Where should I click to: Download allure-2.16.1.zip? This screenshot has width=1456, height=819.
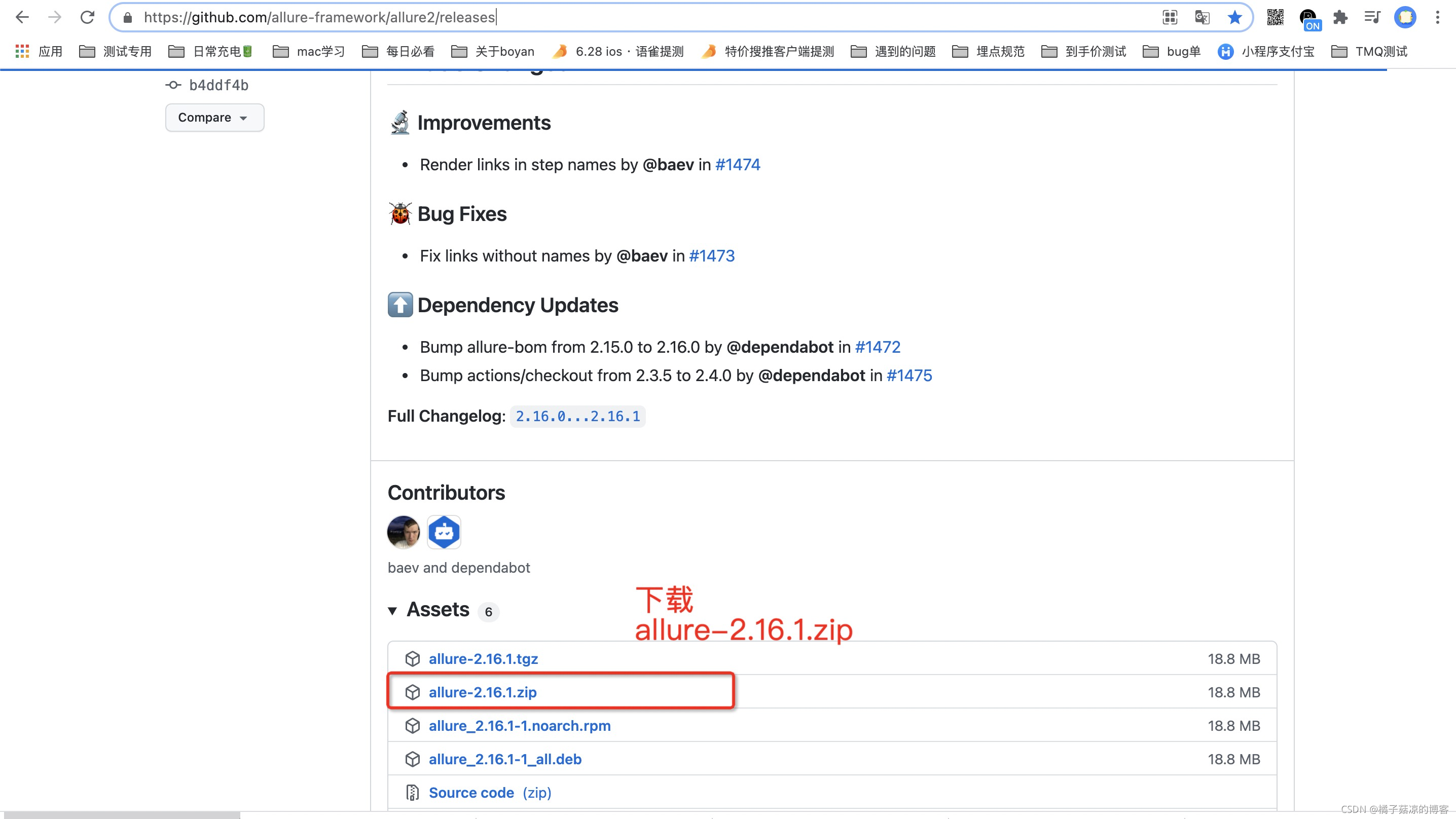coord(483,692)
